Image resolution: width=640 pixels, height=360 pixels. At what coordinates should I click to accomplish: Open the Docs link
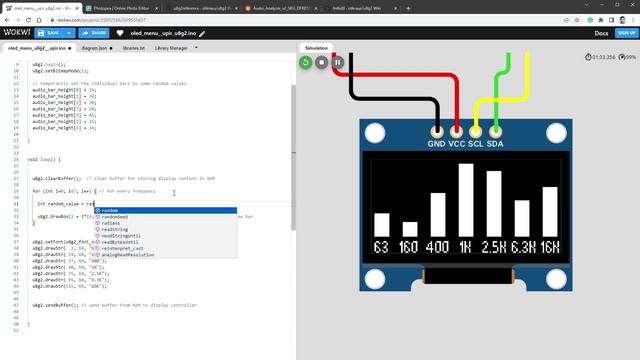601,33
